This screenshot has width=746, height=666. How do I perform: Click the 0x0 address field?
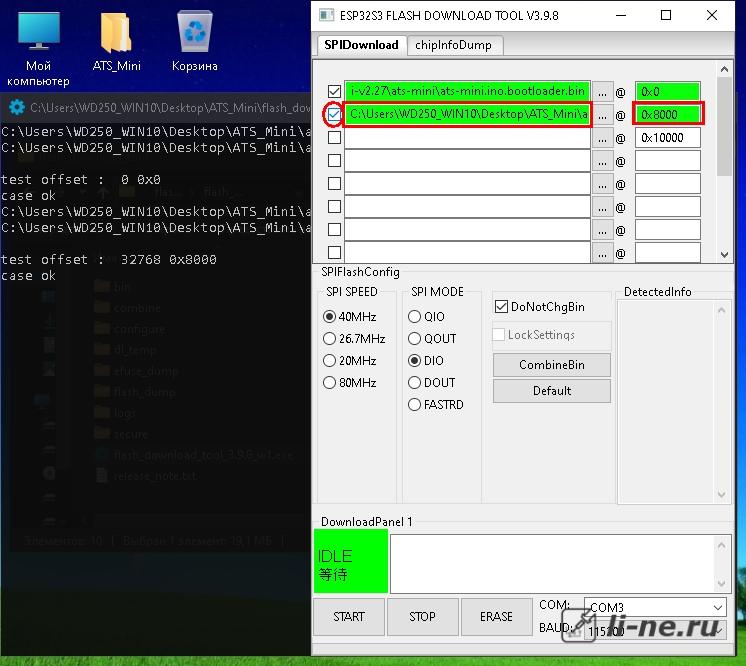[667, 91]
